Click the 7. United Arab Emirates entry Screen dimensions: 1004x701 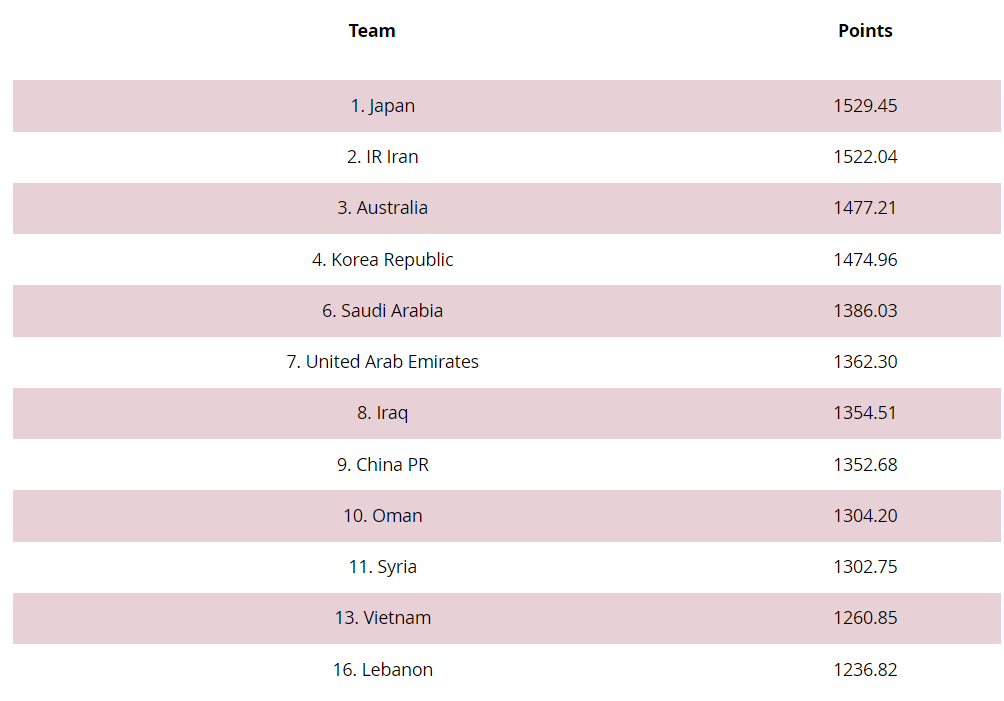pyautogui.click(x=382, y=362)
